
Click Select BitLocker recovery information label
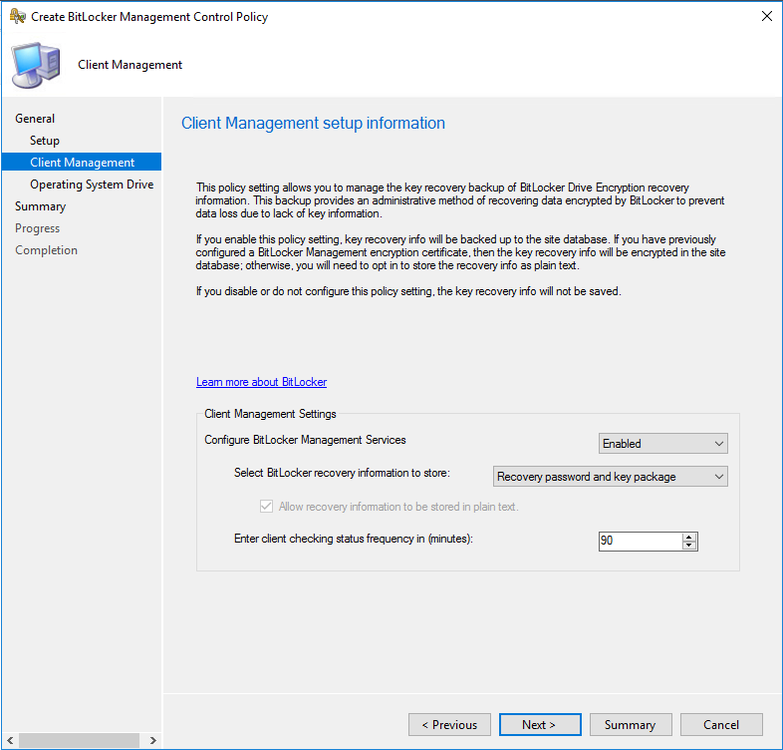(x=342, y=473)
